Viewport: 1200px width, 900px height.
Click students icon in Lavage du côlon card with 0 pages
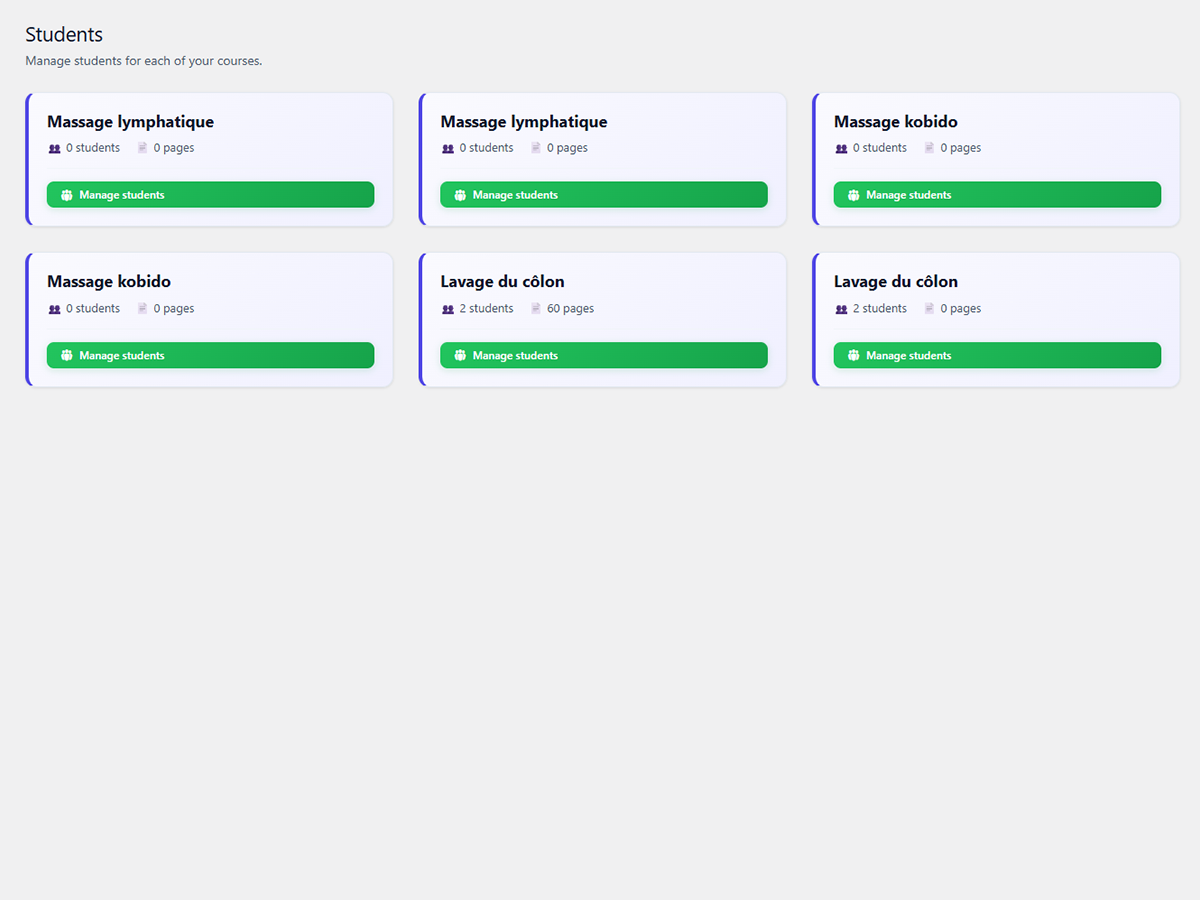[841, 309]
